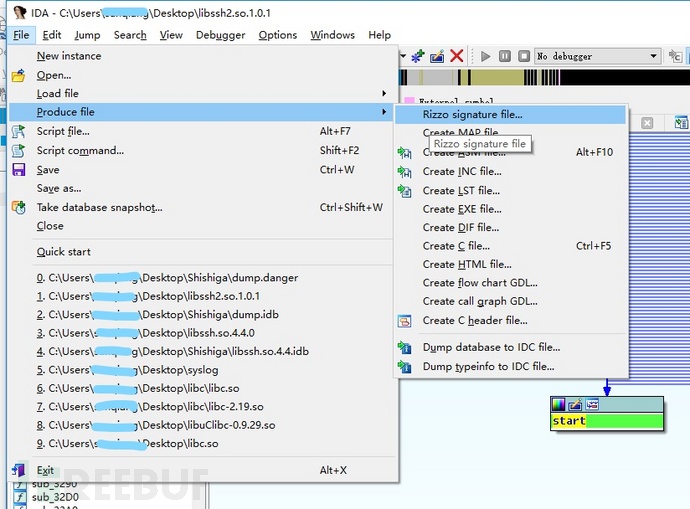Select Save as... entry
This screenshot has height=509, width=690.
point(201,188)
